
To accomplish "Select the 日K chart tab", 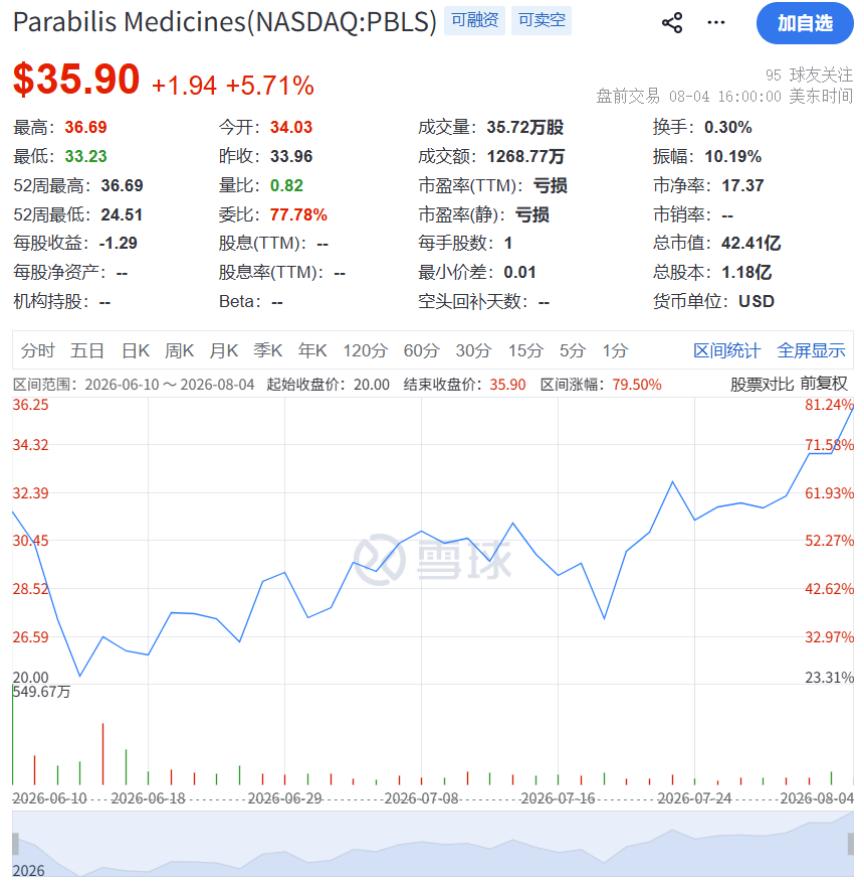I will [x=136, y=350].
